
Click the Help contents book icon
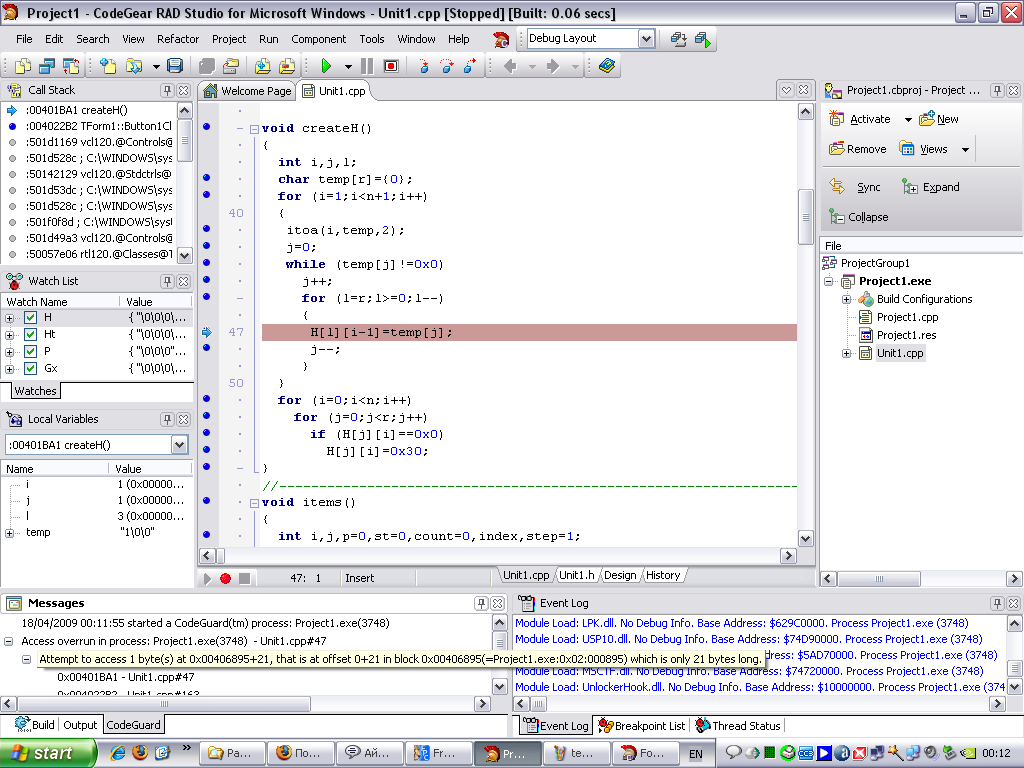tap(607, 66)
